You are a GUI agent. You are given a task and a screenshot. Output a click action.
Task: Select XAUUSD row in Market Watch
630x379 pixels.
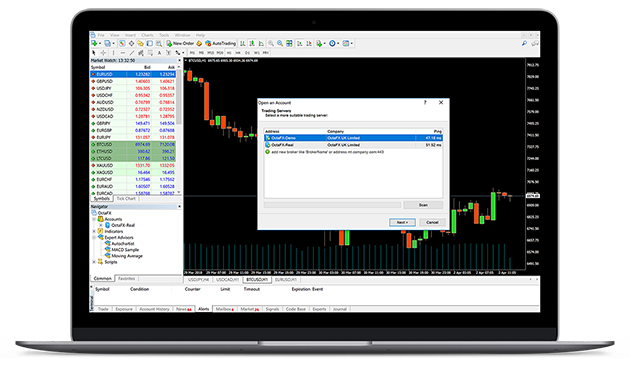point(133,165)
